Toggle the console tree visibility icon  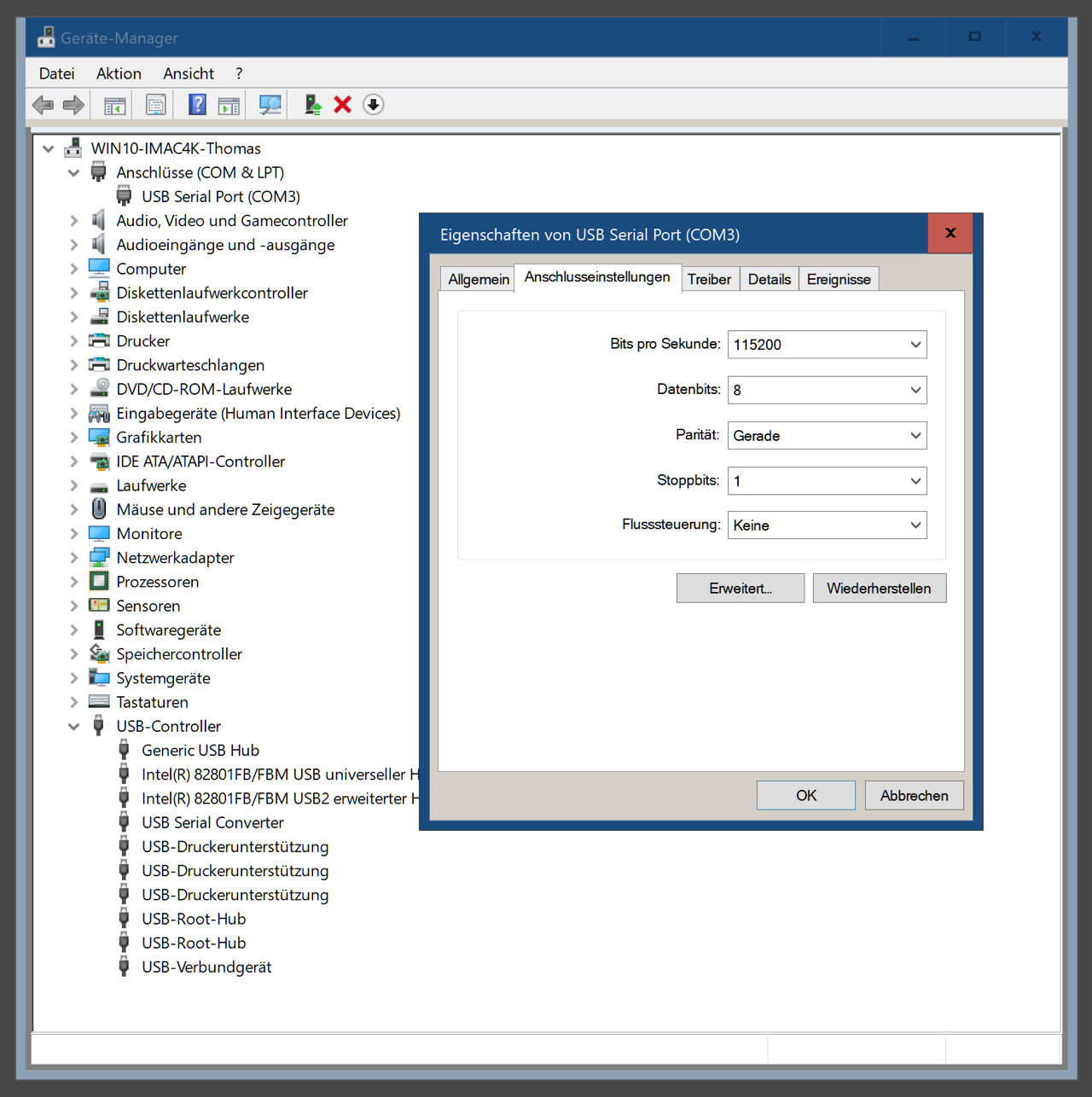[113, 104]
